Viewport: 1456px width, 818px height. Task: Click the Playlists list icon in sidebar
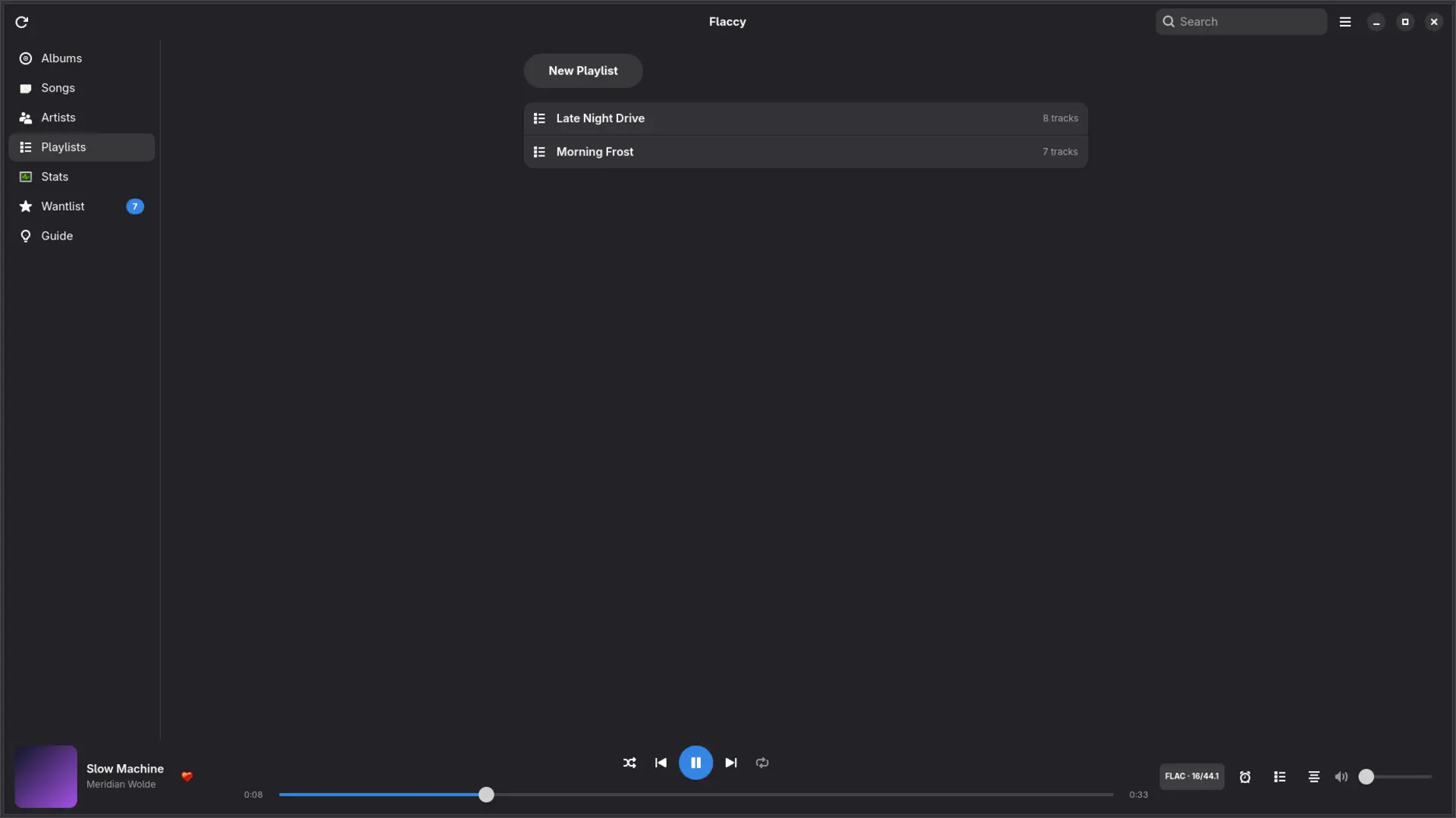26,147
